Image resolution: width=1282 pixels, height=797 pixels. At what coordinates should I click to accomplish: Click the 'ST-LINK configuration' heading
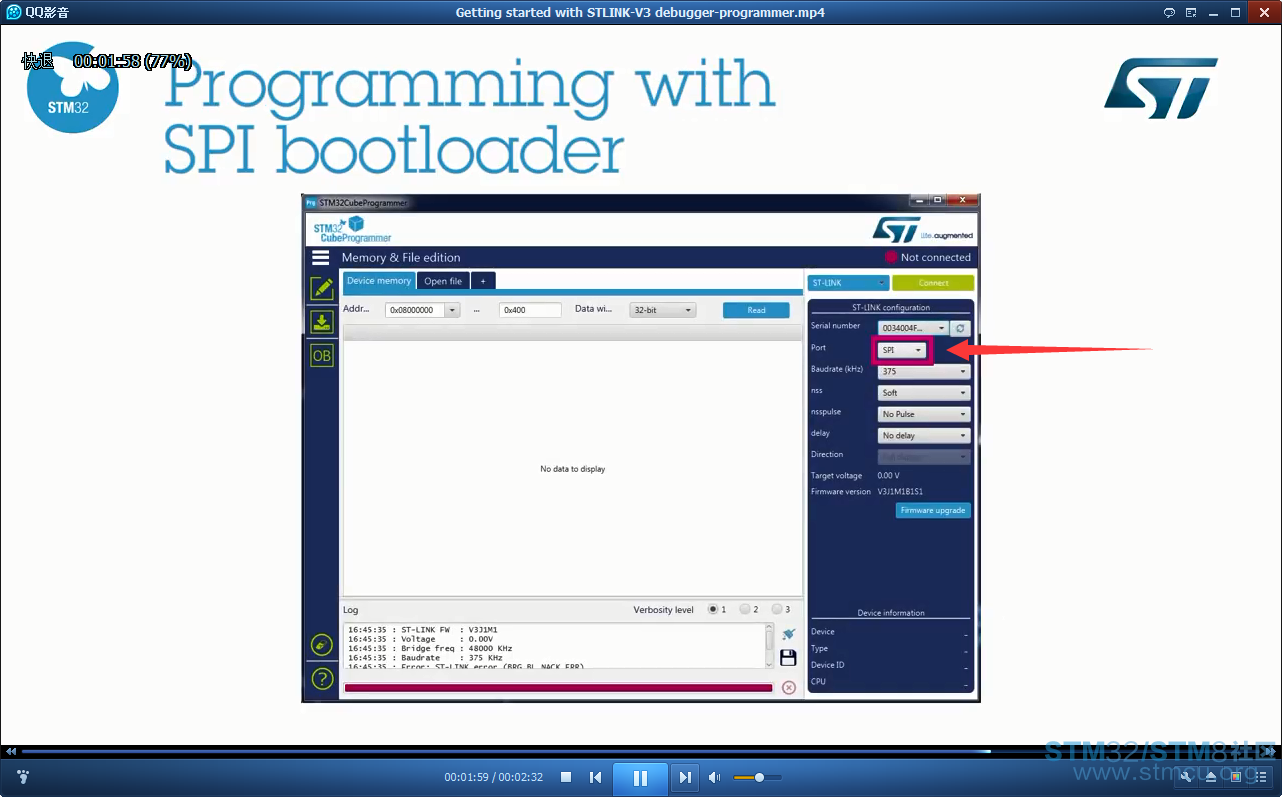[x=891, y=307]
